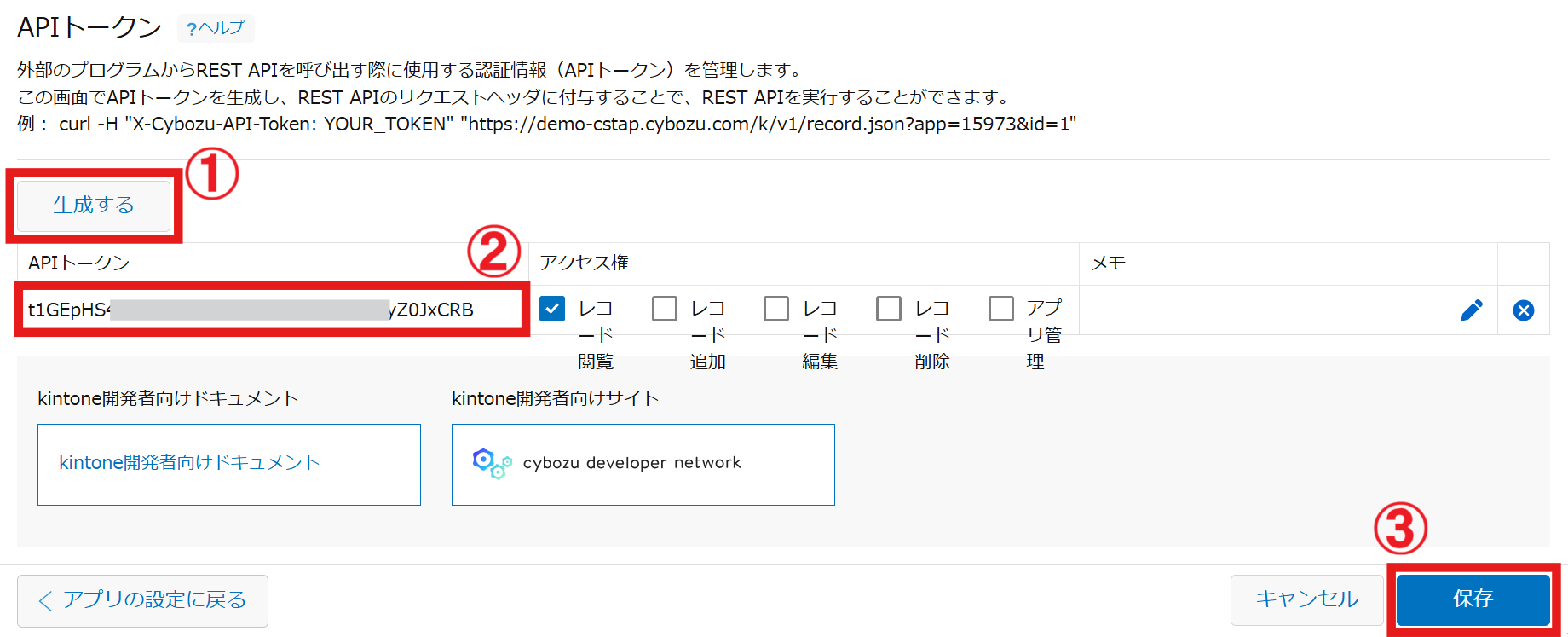Screen dimensions: 1568x637
Task: Click the キャンセル button
Action: pos(1306,599)
